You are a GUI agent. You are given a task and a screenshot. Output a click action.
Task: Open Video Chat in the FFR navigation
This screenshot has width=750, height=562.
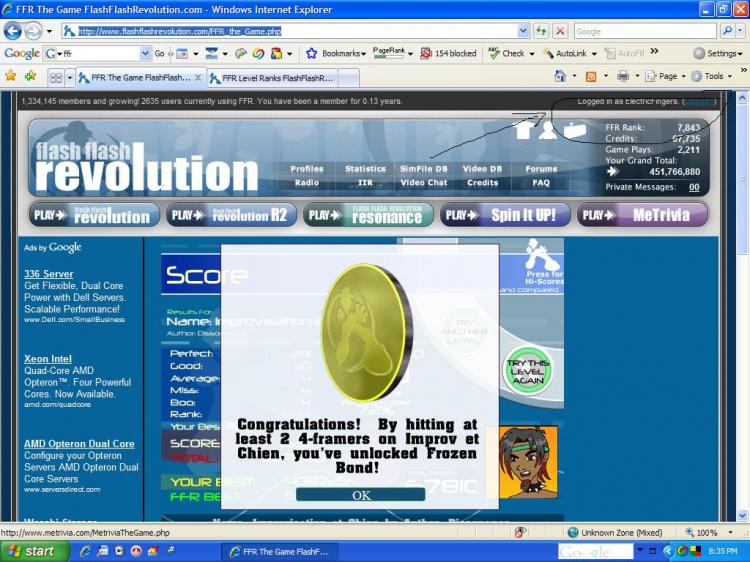coord(424,183)
